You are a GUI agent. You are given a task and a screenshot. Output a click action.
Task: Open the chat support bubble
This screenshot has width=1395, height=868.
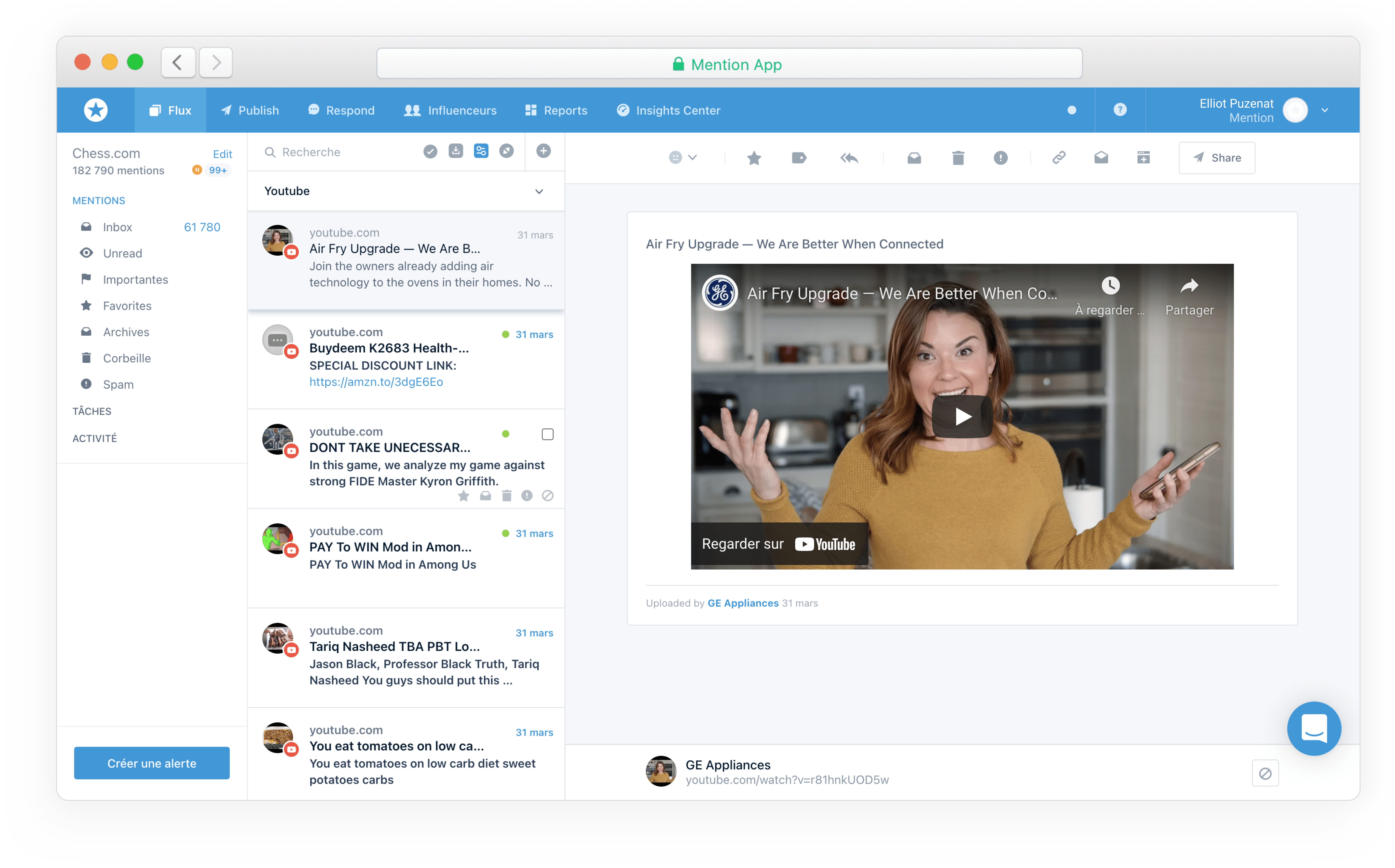[x=1314, y=729]
